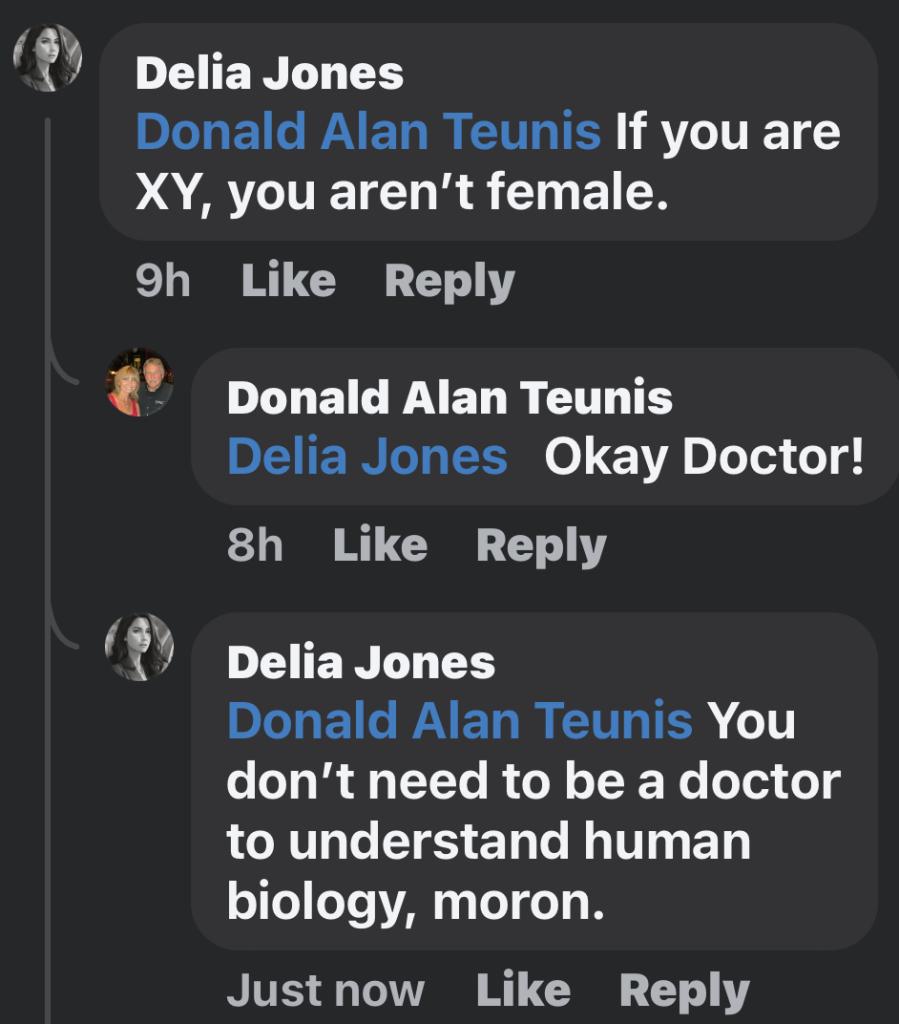899x1024 pixels.
Task: Like the 'Okay Doctor!' reply
Action: (379, 546)
